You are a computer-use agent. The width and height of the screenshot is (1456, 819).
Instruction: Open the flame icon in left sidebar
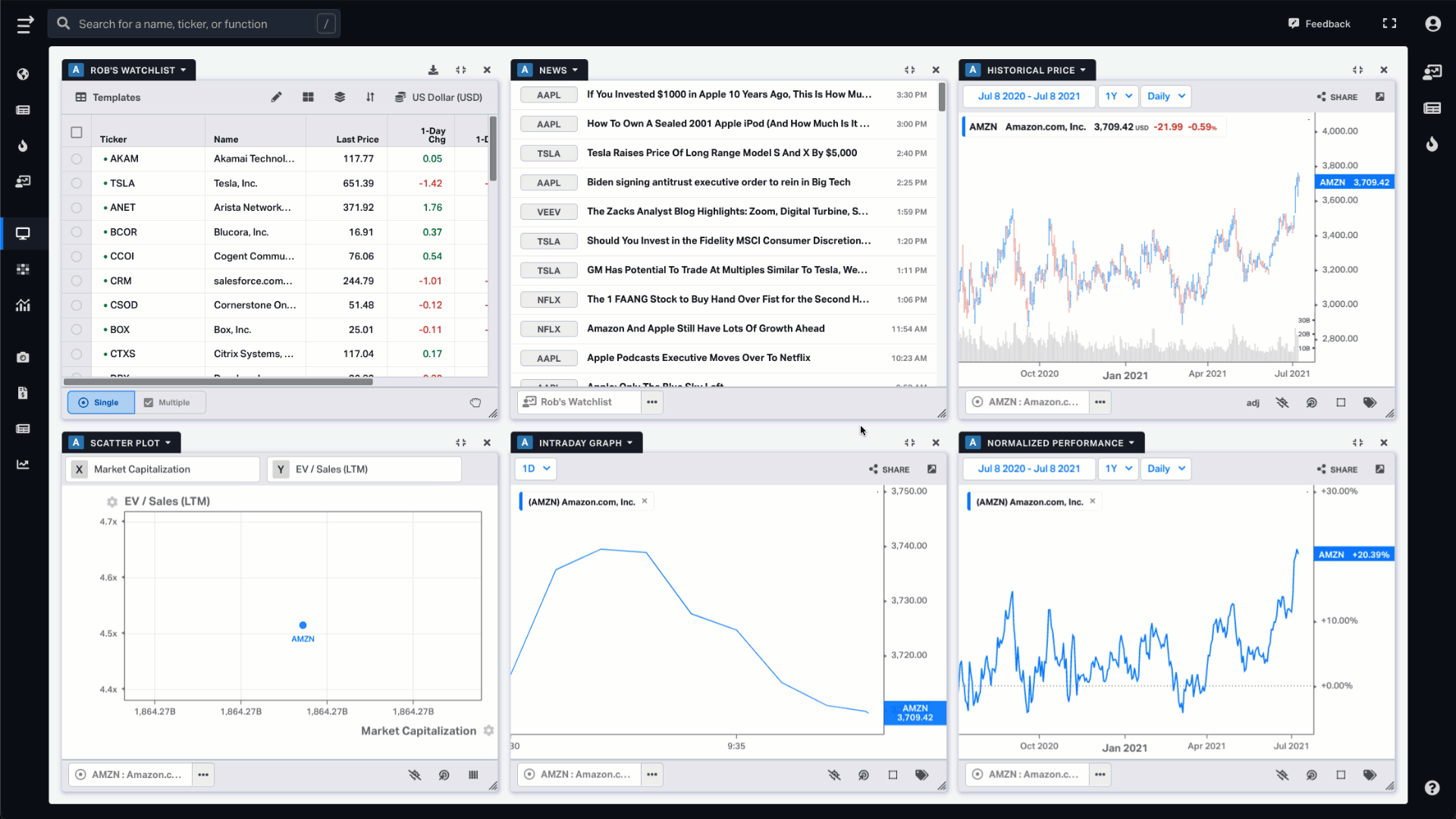click(23, 146)
